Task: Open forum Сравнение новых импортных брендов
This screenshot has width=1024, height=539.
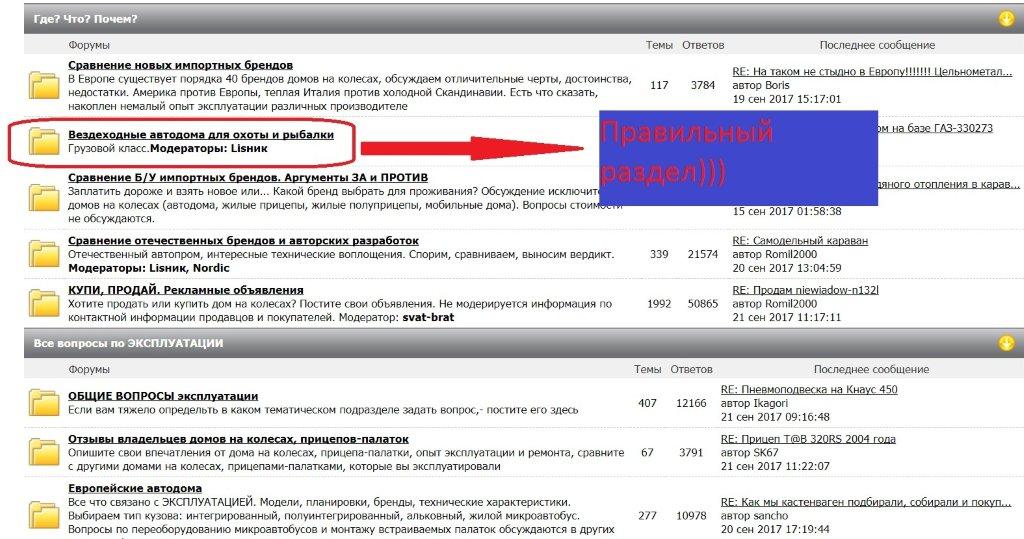Action: 180,65
